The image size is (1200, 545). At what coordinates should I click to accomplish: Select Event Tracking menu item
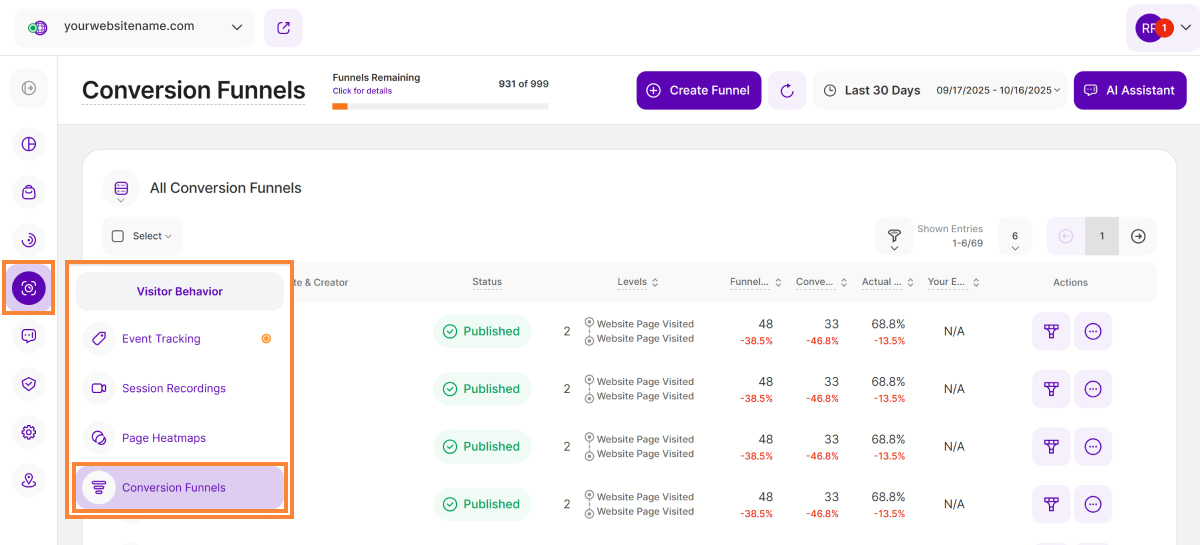pyautogui.click(x=161, y=339)
